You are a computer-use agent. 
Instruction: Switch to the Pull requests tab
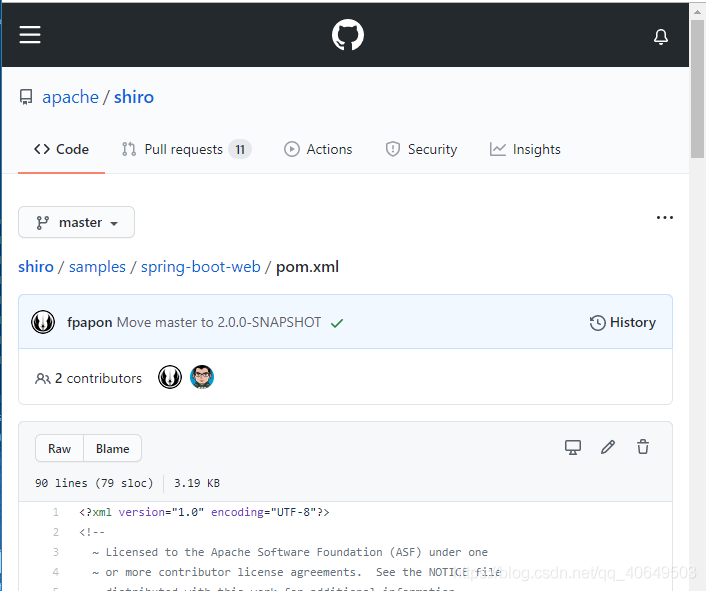coord(185,149)
